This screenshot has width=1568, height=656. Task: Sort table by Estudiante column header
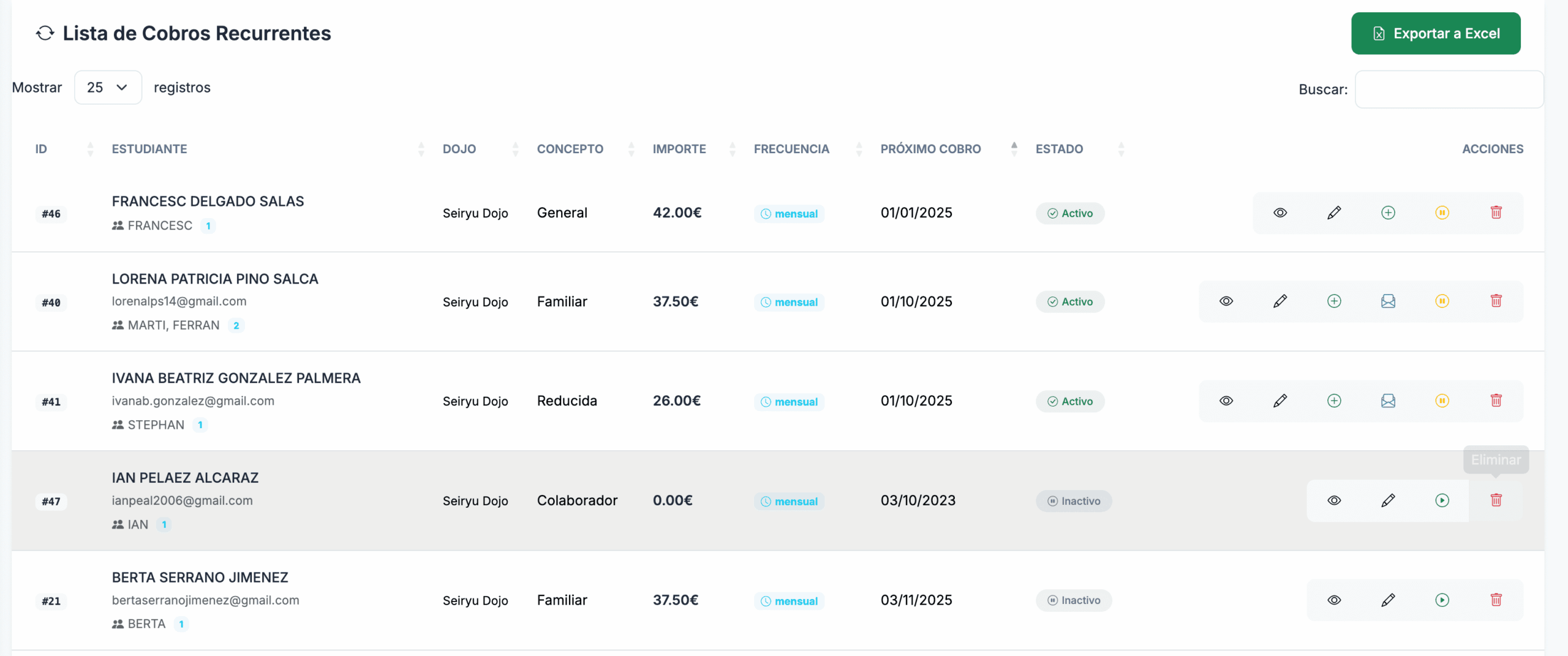pyautogui.click(x=149, y=149)
